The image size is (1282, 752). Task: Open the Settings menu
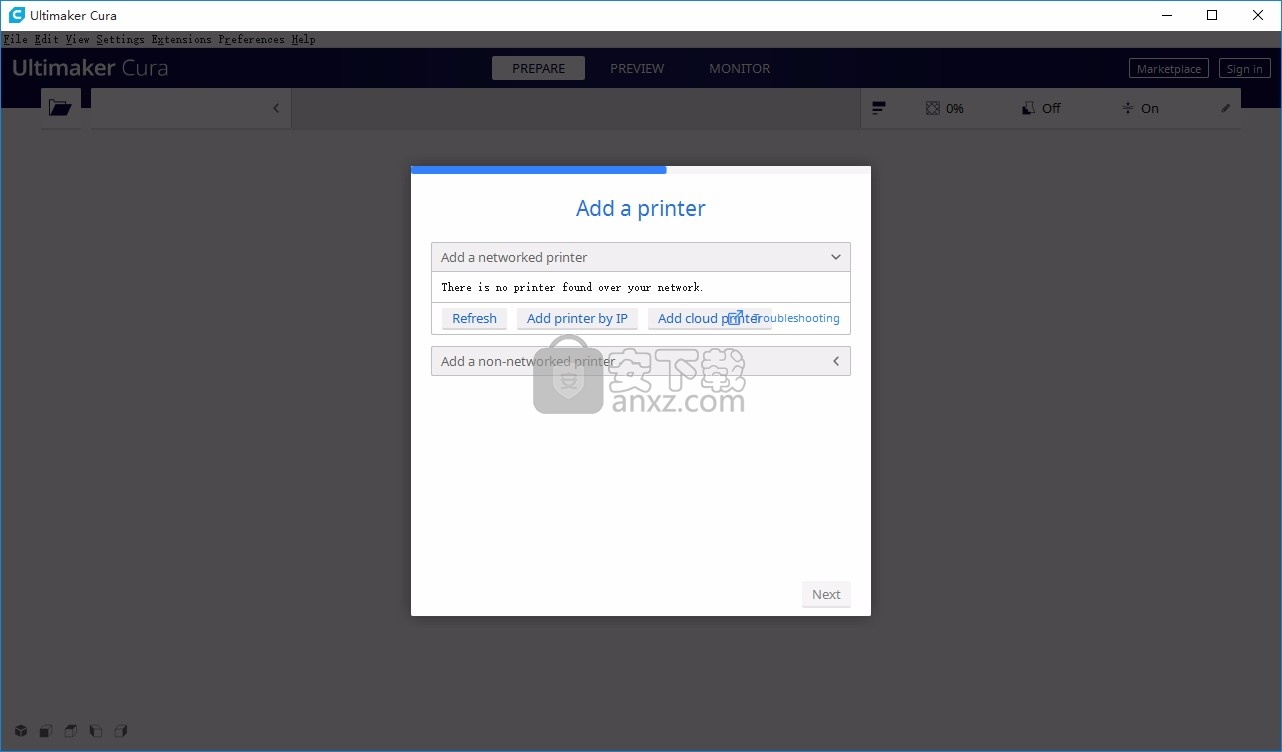click(x=121, y=40)
